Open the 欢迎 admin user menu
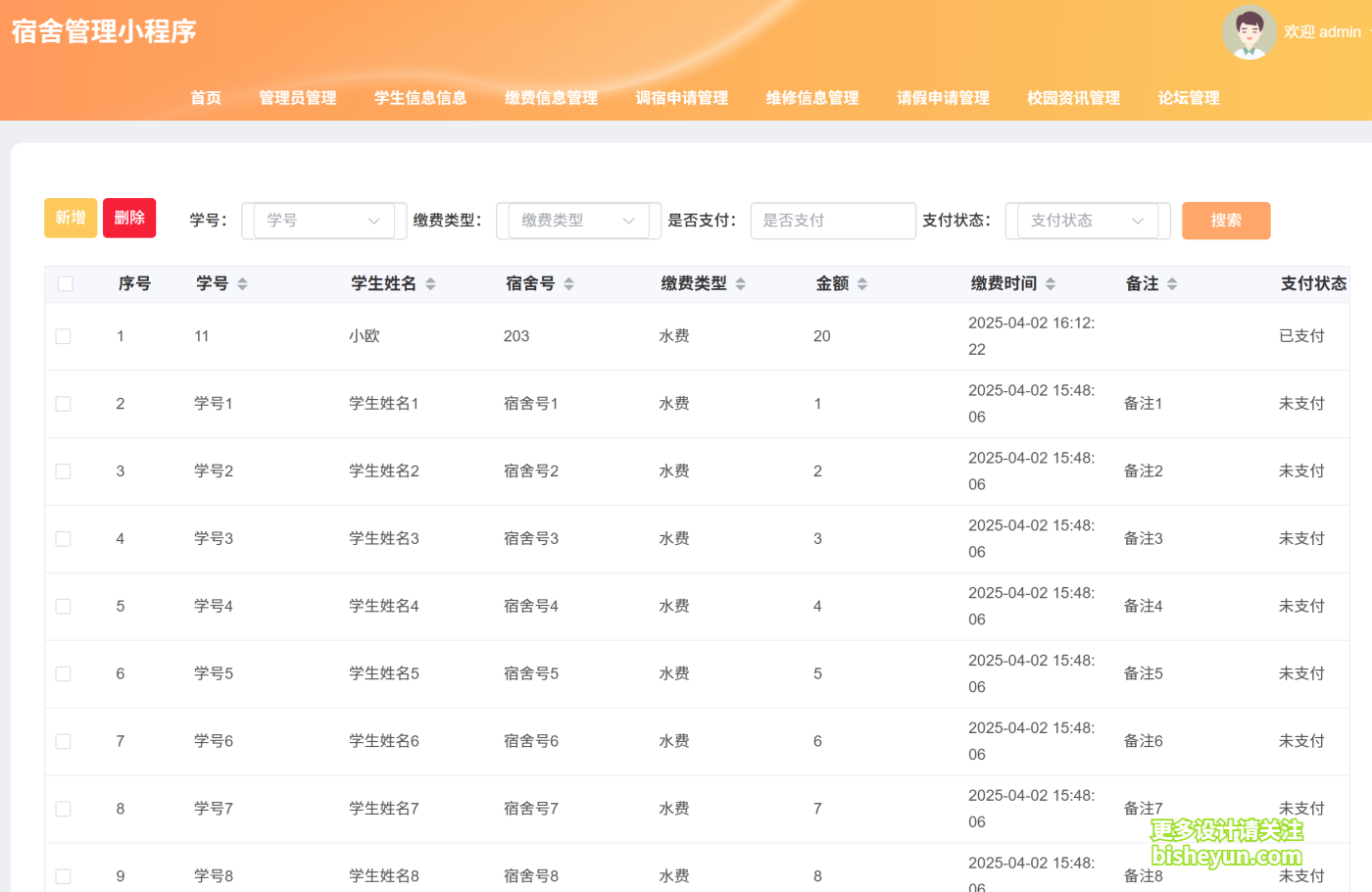 point(1323,32)
